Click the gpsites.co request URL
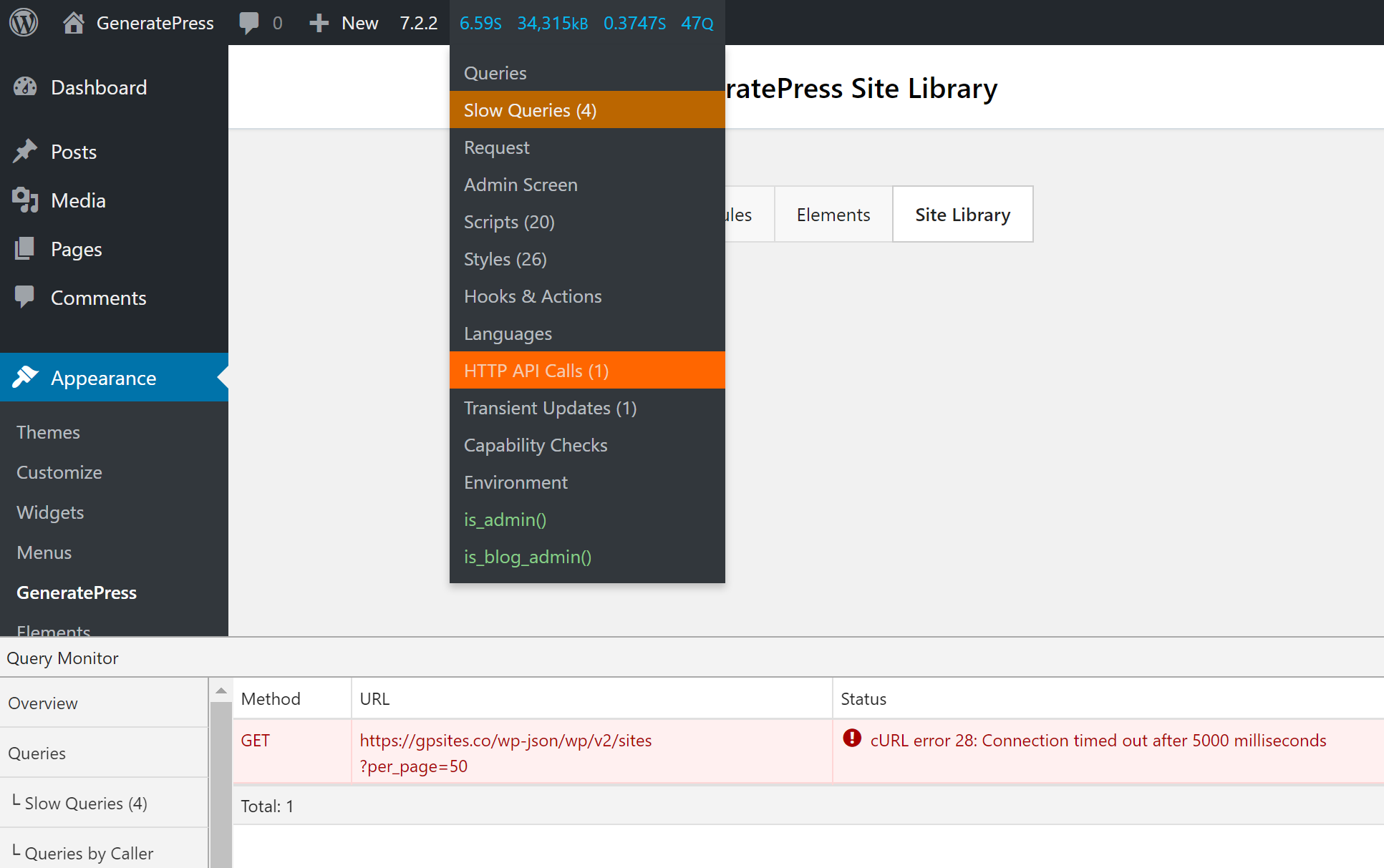This screenshot has width=1384, height=868. tap(505, 753)
